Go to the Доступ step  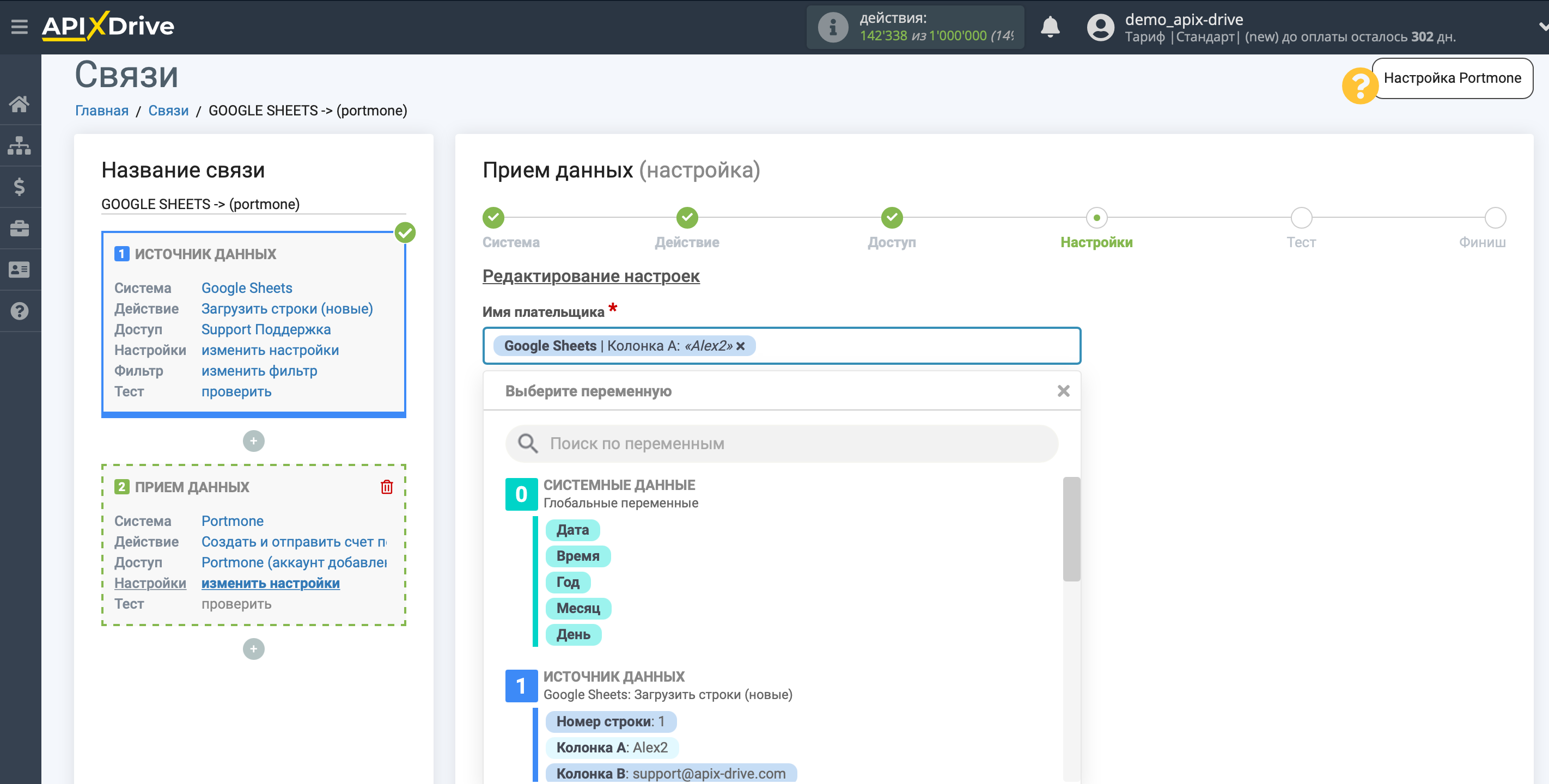892,218
